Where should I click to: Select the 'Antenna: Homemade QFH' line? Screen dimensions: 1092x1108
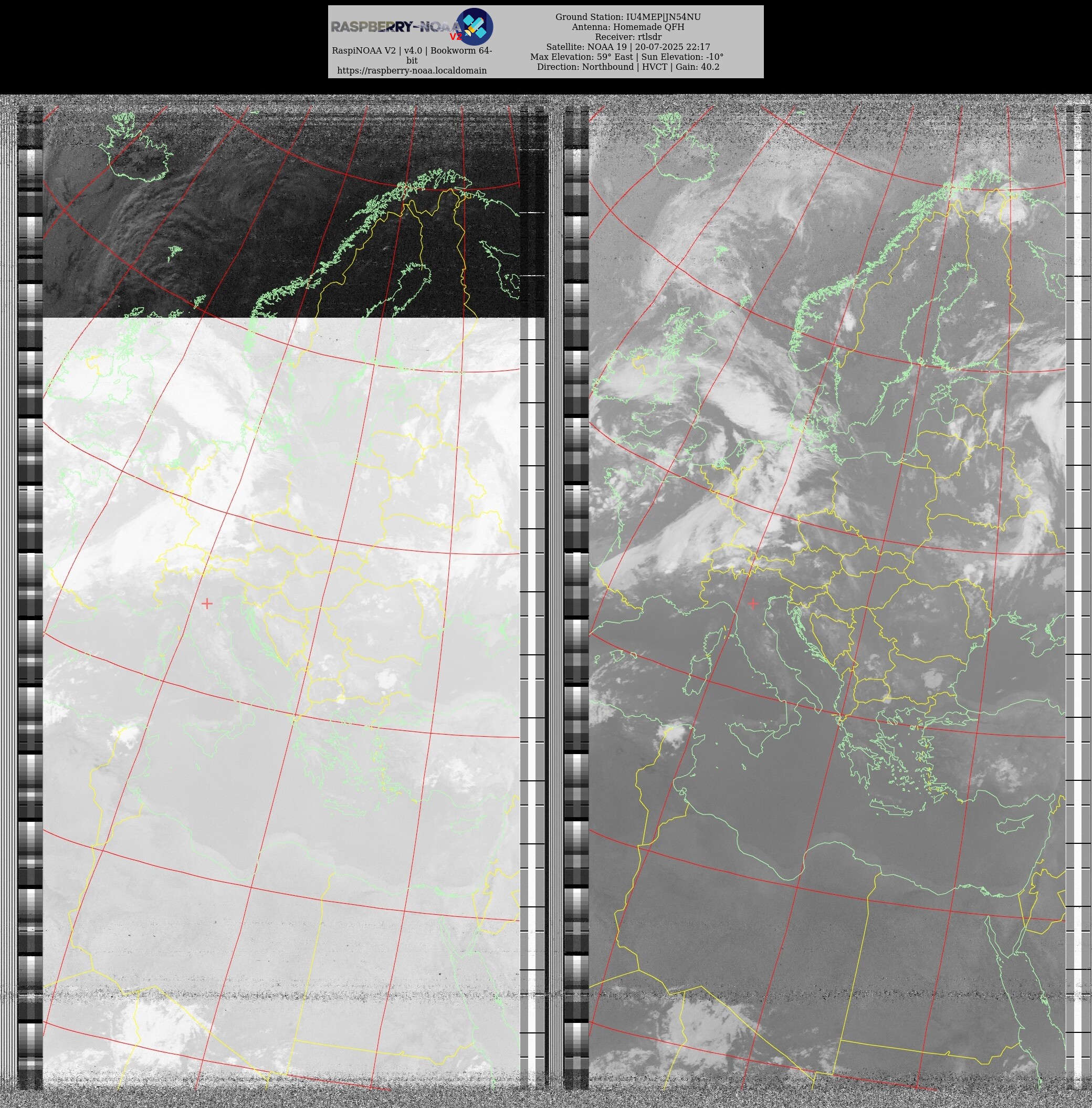(x=628, y=27)
